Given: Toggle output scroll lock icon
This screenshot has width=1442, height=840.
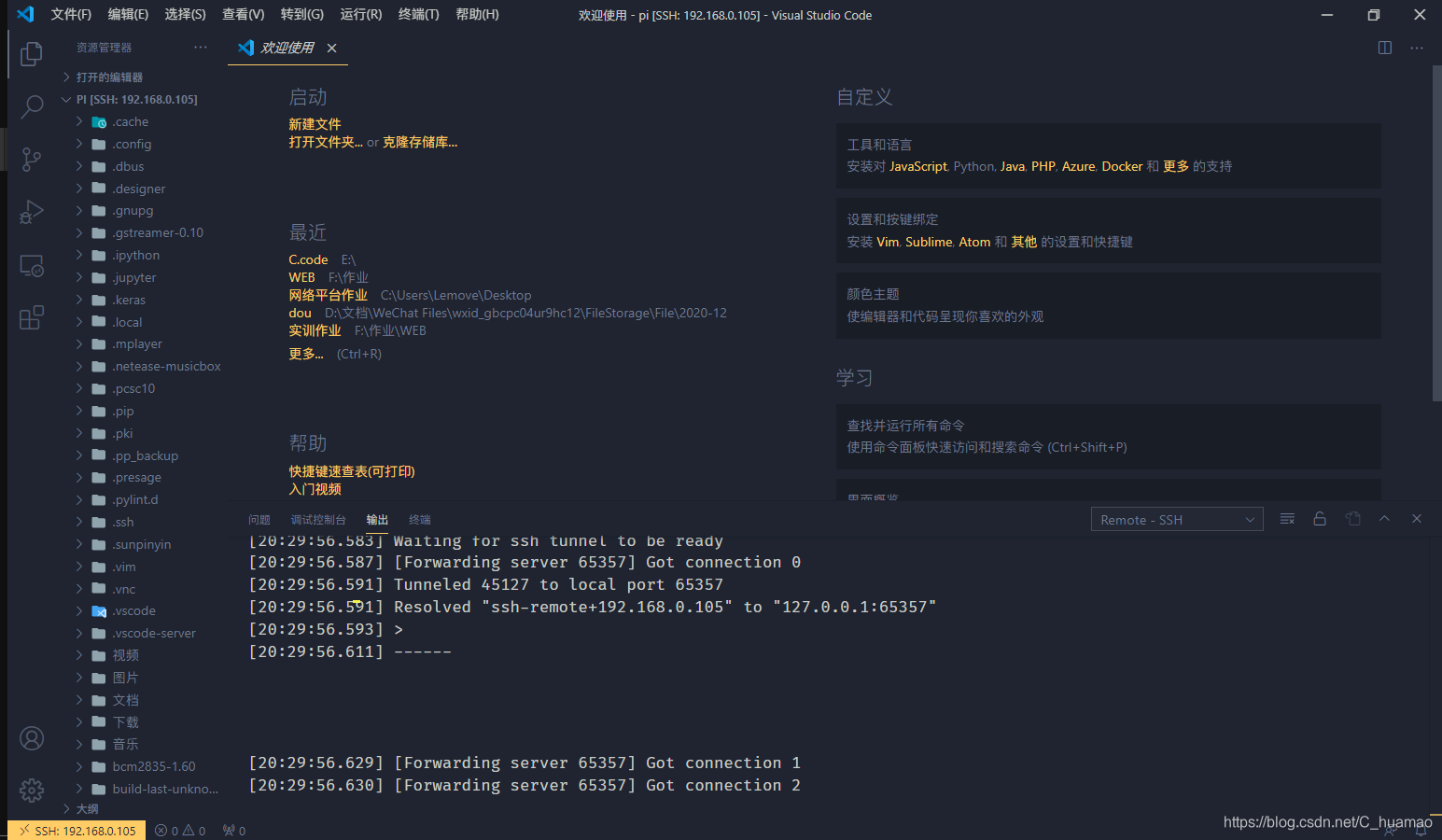Looking at the screenshot, I should tap(1320, 519).
